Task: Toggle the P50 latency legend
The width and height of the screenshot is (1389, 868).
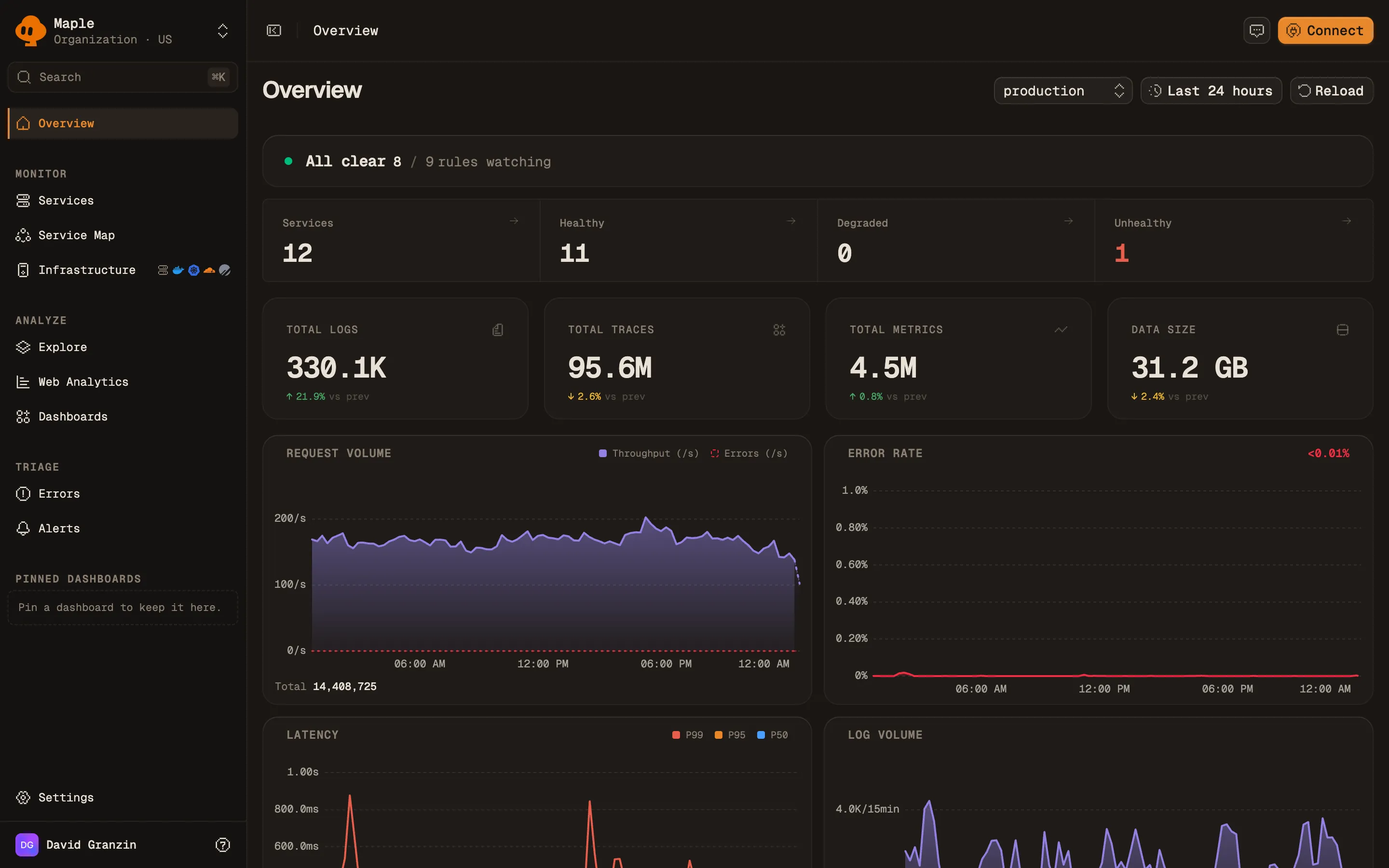Action: tap(773, 735)
